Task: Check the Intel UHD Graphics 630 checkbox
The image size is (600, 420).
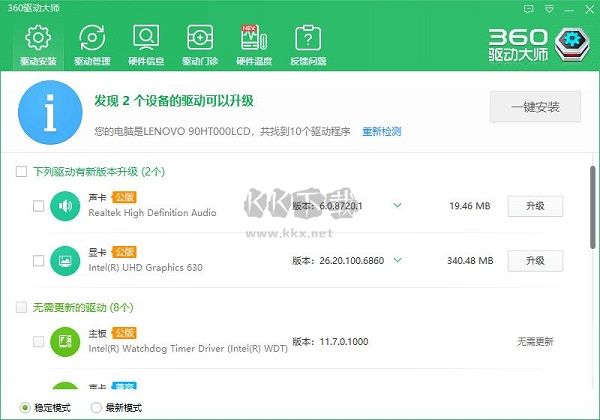Action: [38, 261]
